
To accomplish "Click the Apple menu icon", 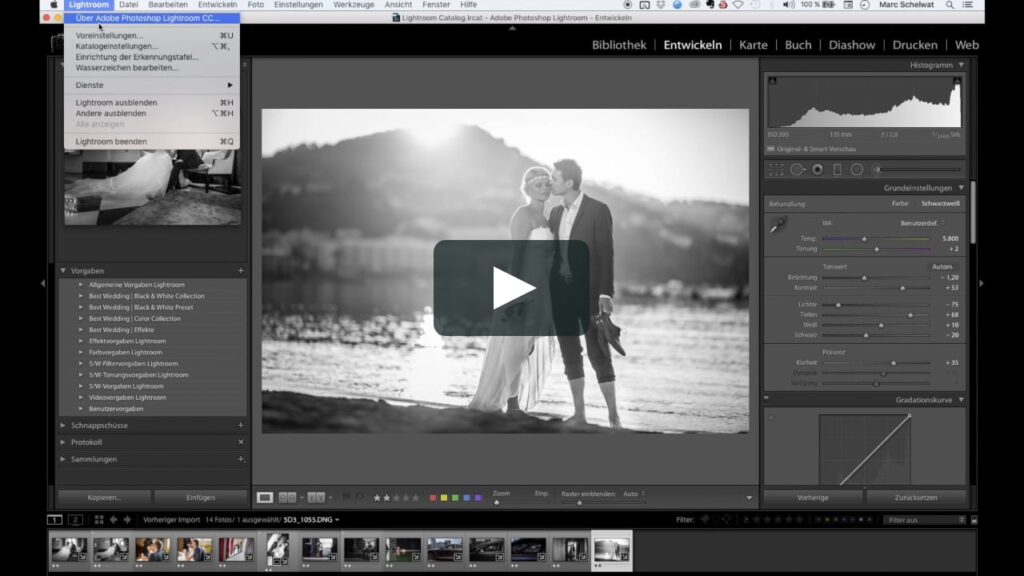I will coord(54,5).
